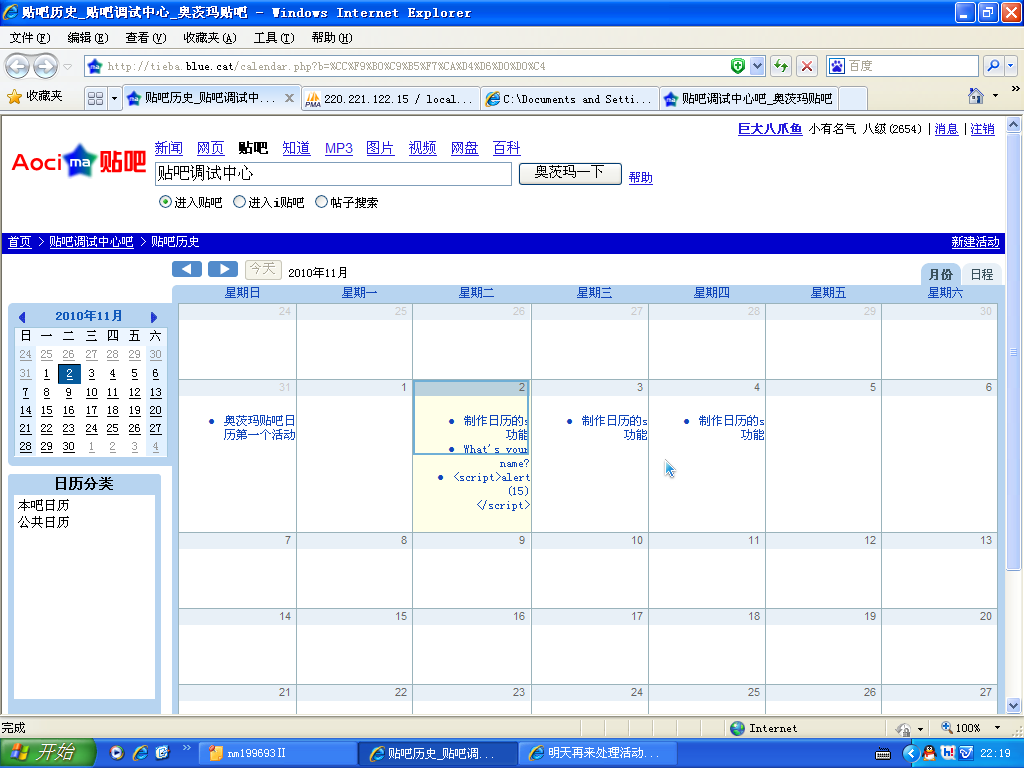Select the 进入i贴吧 radio button

coord(240,202)
